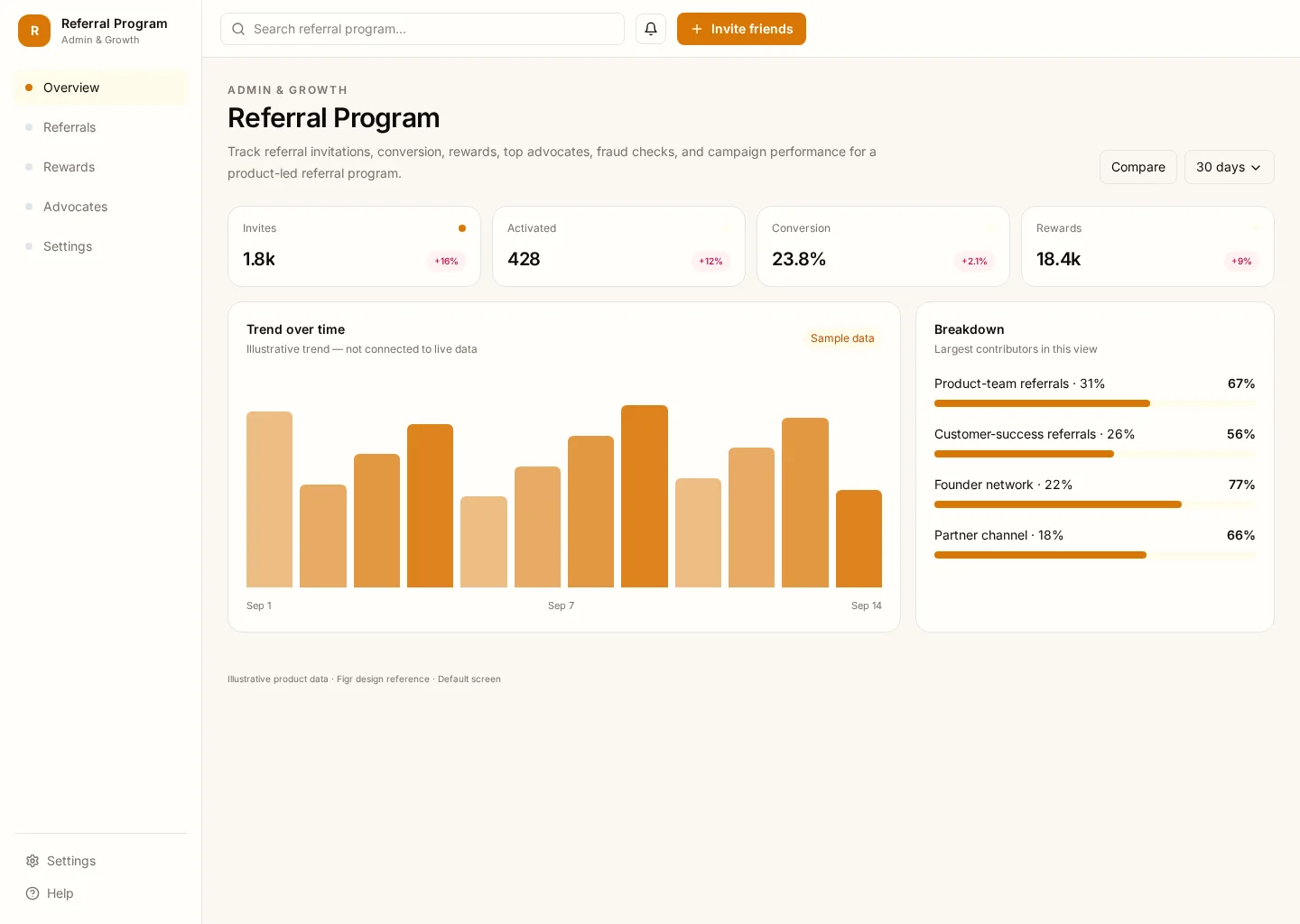Screen dimensions: 1300x924
Task: Click the Sep 7 axis label
Action: [561, 605]
